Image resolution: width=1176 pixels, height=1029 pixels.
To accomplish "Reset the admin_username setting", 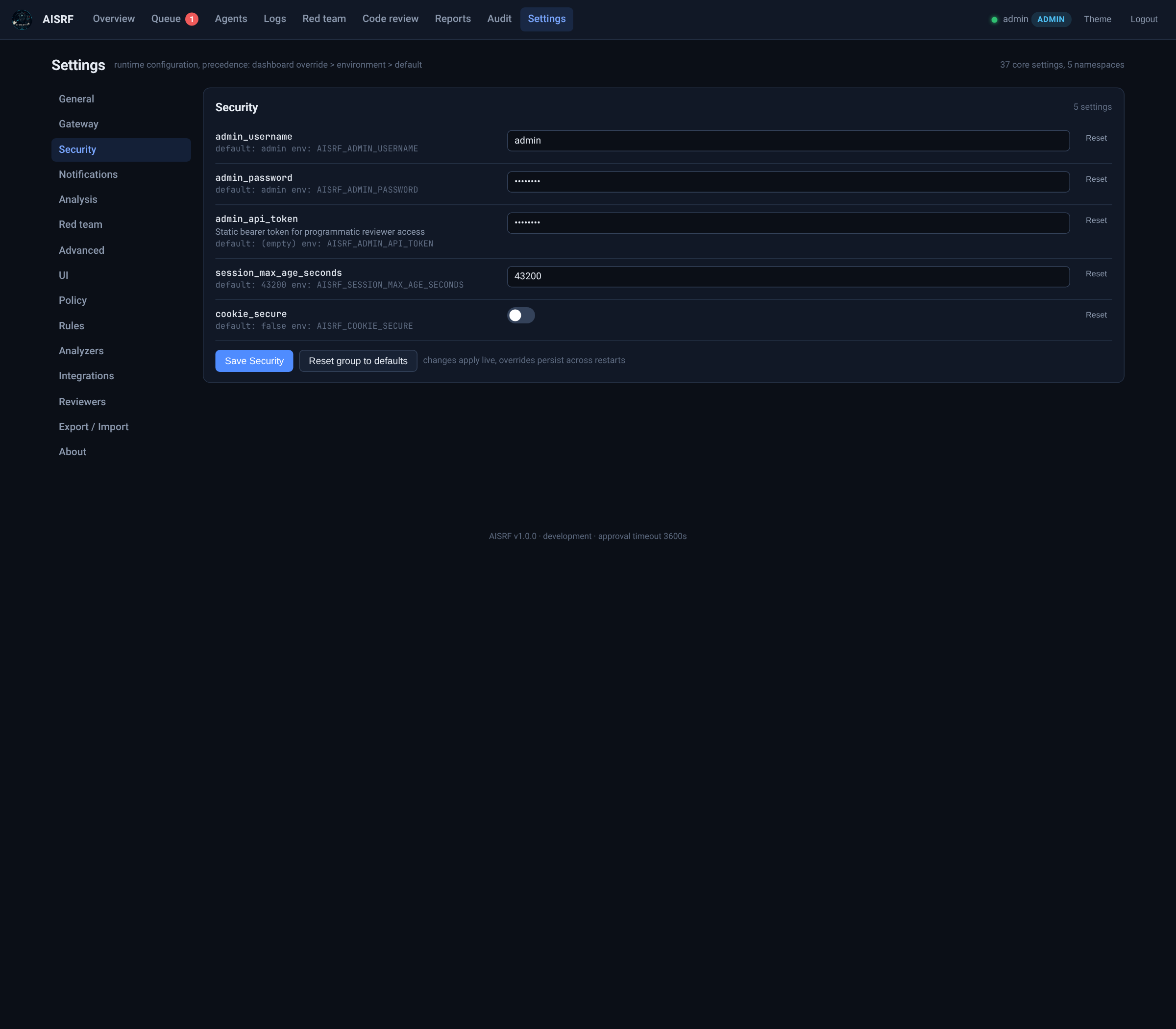I will point(1096,138).
